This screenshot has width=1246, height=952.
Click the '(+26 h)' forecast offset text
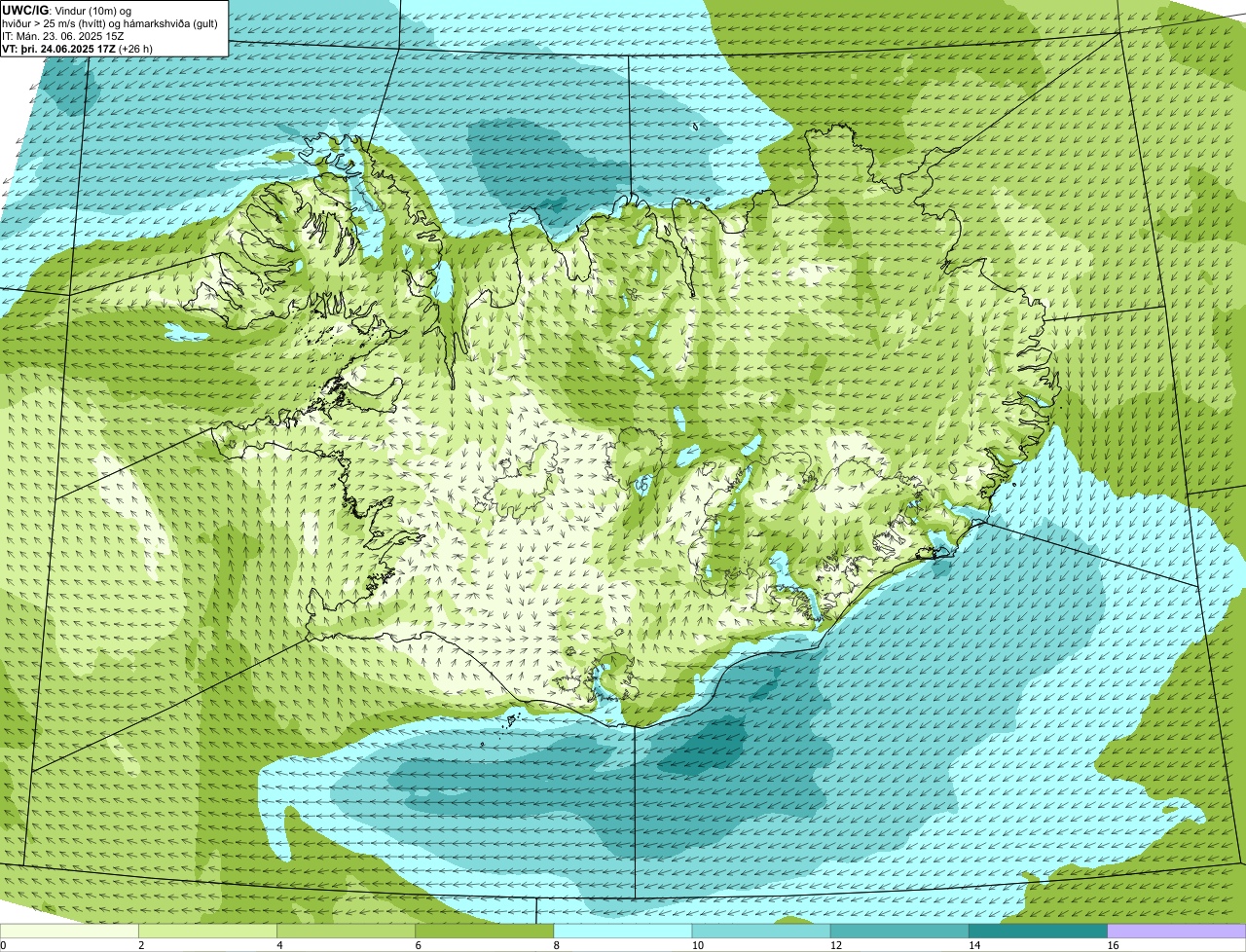[x=135, y=49]
